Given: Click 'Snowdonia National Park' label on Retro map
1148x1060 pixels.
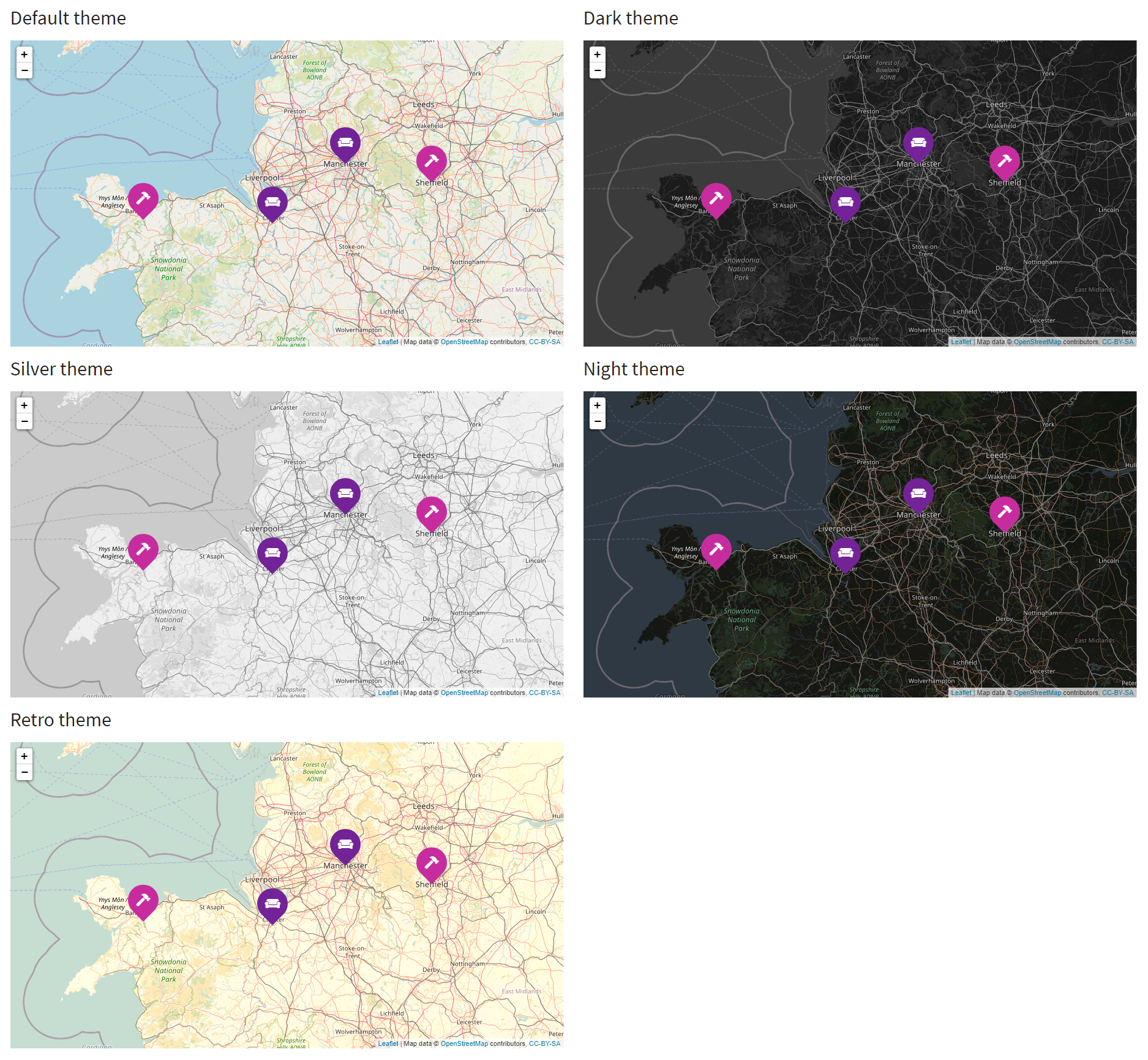Looking at the screenshot, I should [x=169, y=971].
